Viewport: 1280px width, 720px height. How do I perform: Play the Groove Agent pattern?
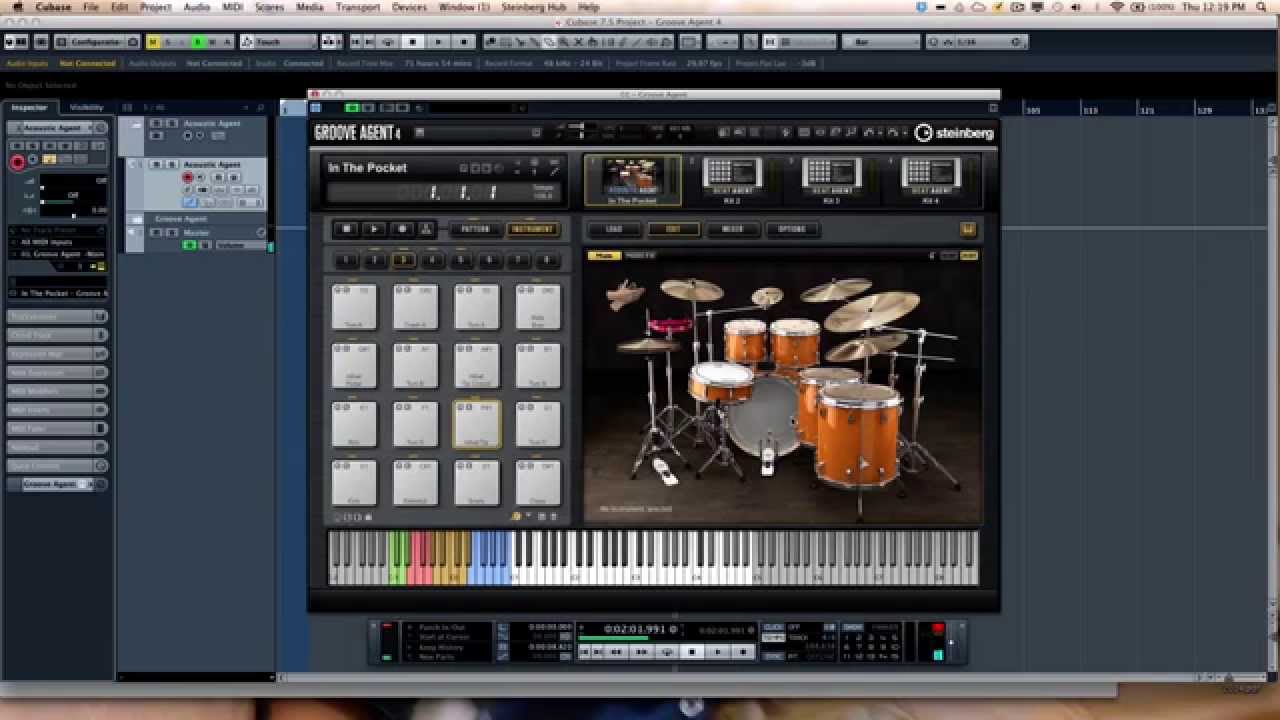(374, 229)
